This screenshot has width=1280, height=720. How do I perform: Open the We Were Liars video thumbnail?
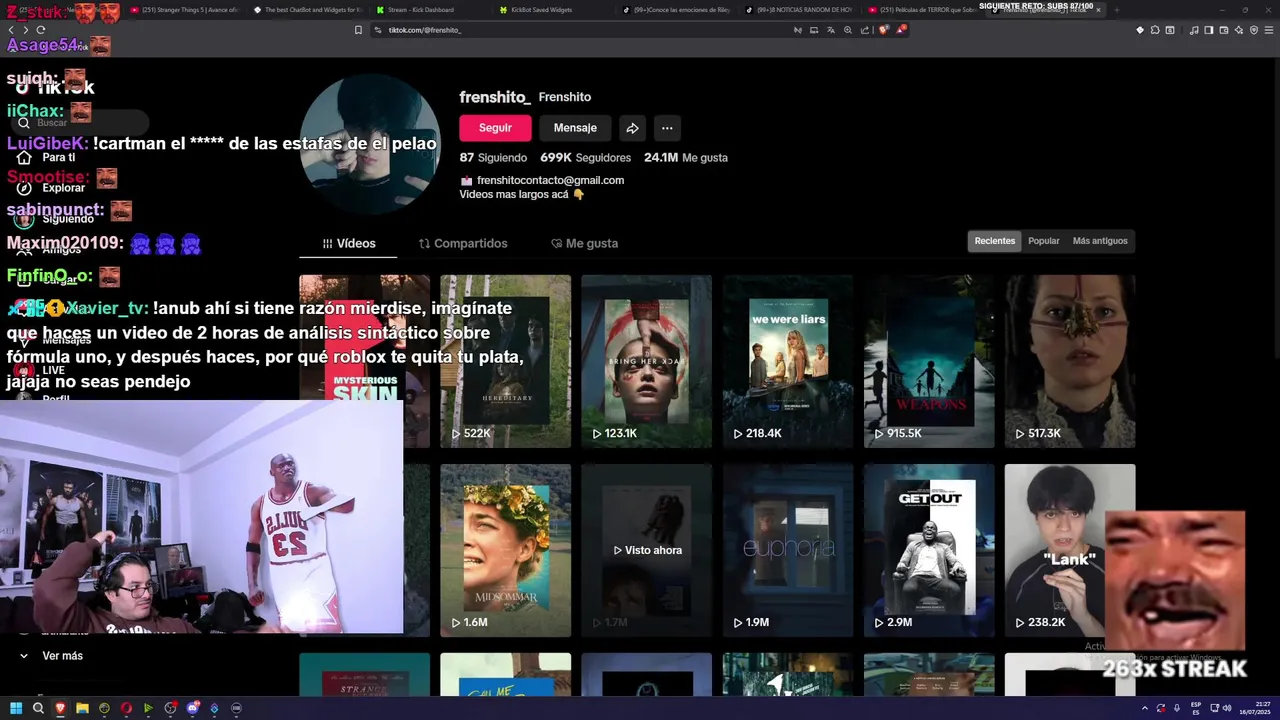point(788,361)
